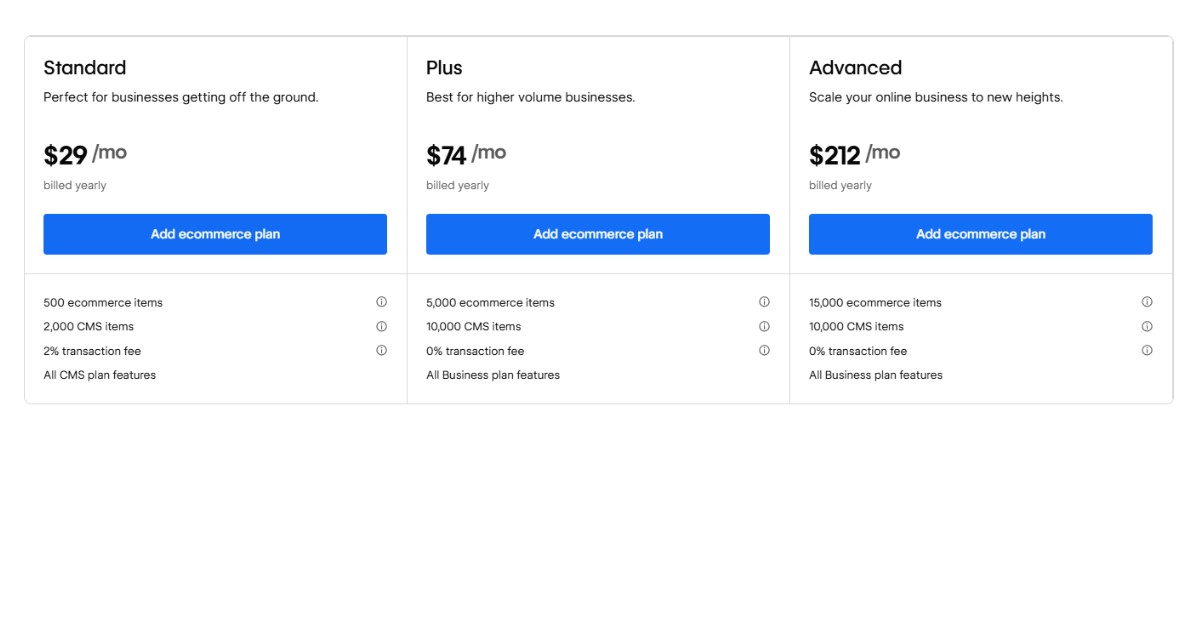Click the $74 /mo price
This screenshot has width=1200, height=630.
466,155
